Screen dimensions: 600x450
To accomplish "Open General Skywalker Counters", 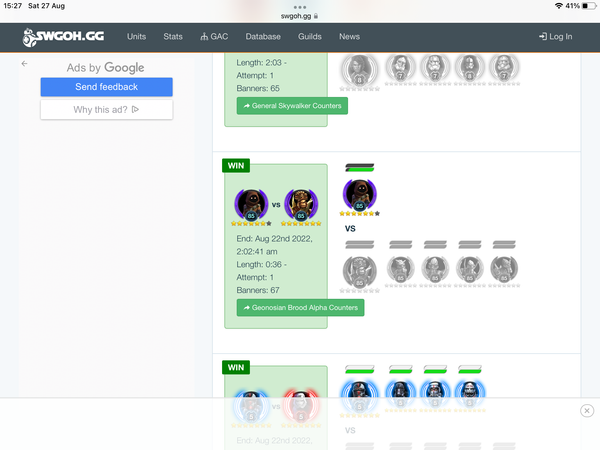I will (x=292, y=106).
